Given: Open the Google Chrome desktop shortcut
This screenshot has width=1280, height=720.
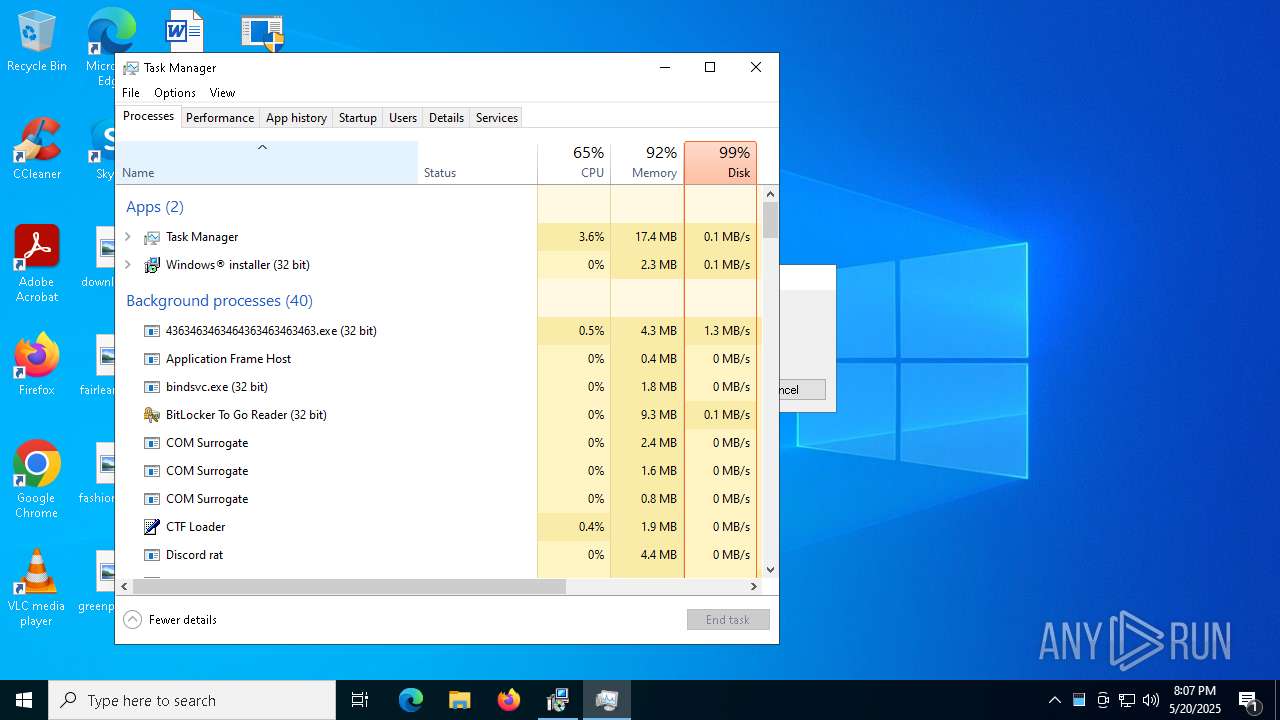Looking at the screenshot, I should coord(37,480).
